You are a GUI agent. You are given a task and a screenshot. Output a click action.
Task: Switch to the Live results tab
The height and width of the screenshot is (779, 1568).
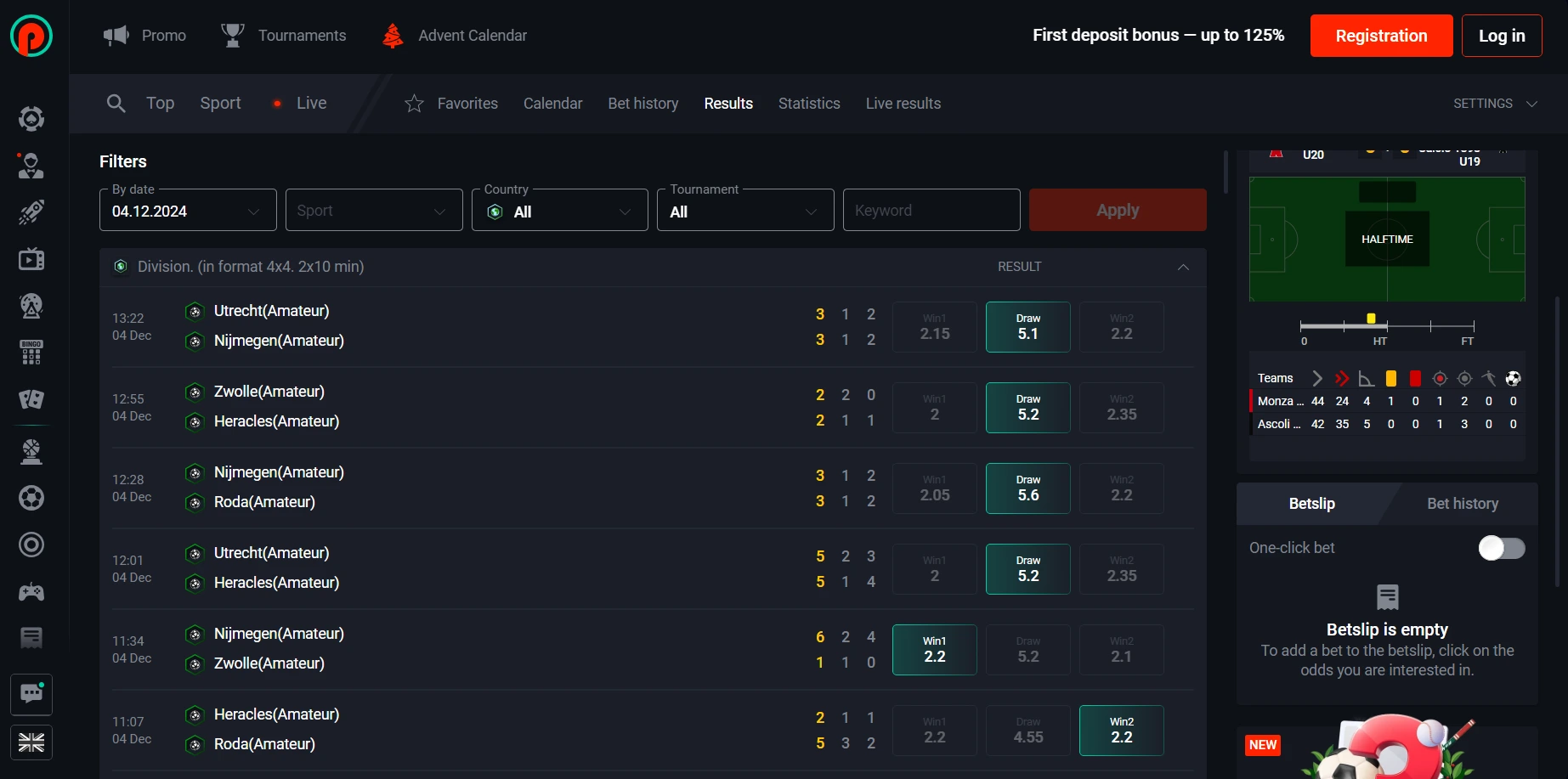pyautogui.click(x=903, y=104)
